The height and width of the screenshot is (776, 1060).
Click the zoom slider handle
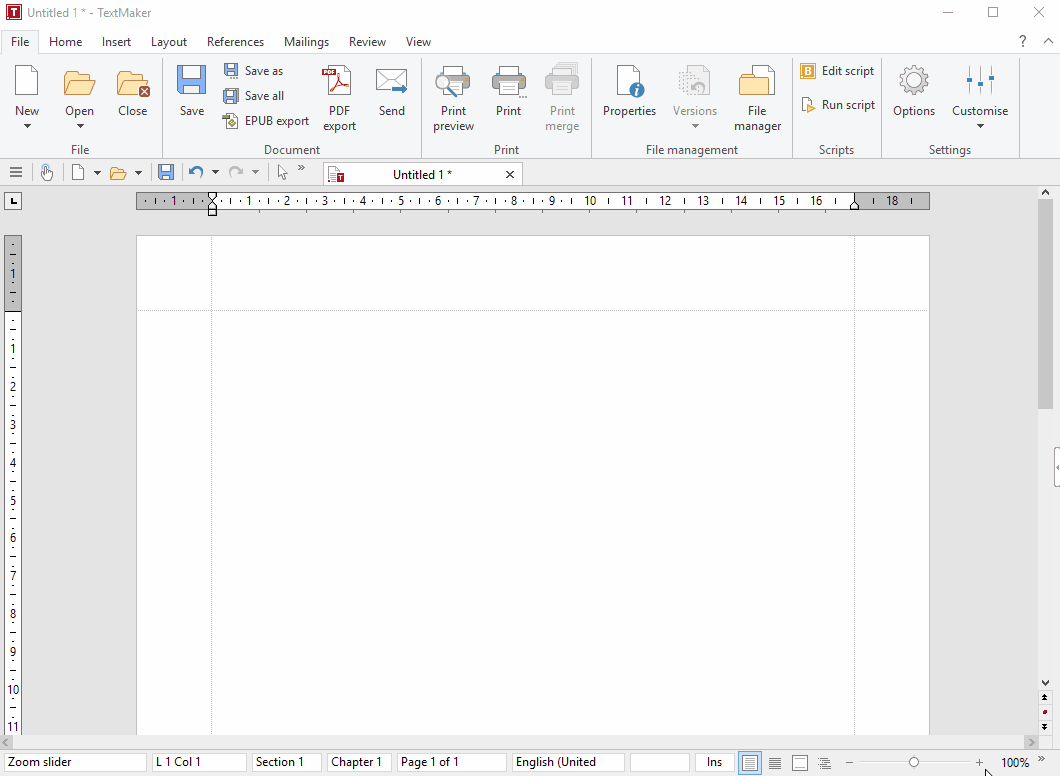point(913,763)
